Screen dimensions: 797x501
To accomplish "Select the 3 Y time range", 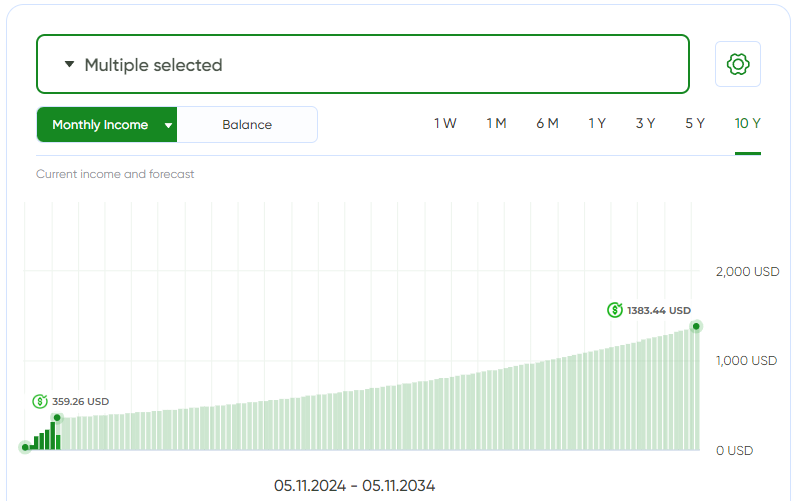I will coord(645,123).
